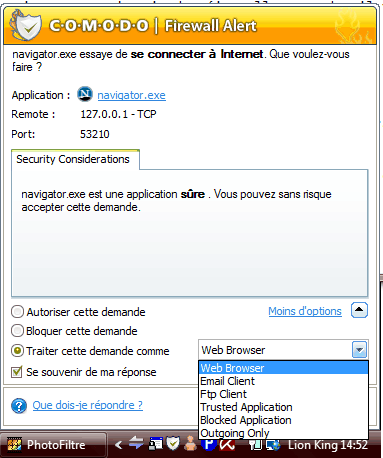Click the Web Browser dropdown arrow
Image resolution: width=383 pixels, height=458 pixels.
click(x=359, y=350)
